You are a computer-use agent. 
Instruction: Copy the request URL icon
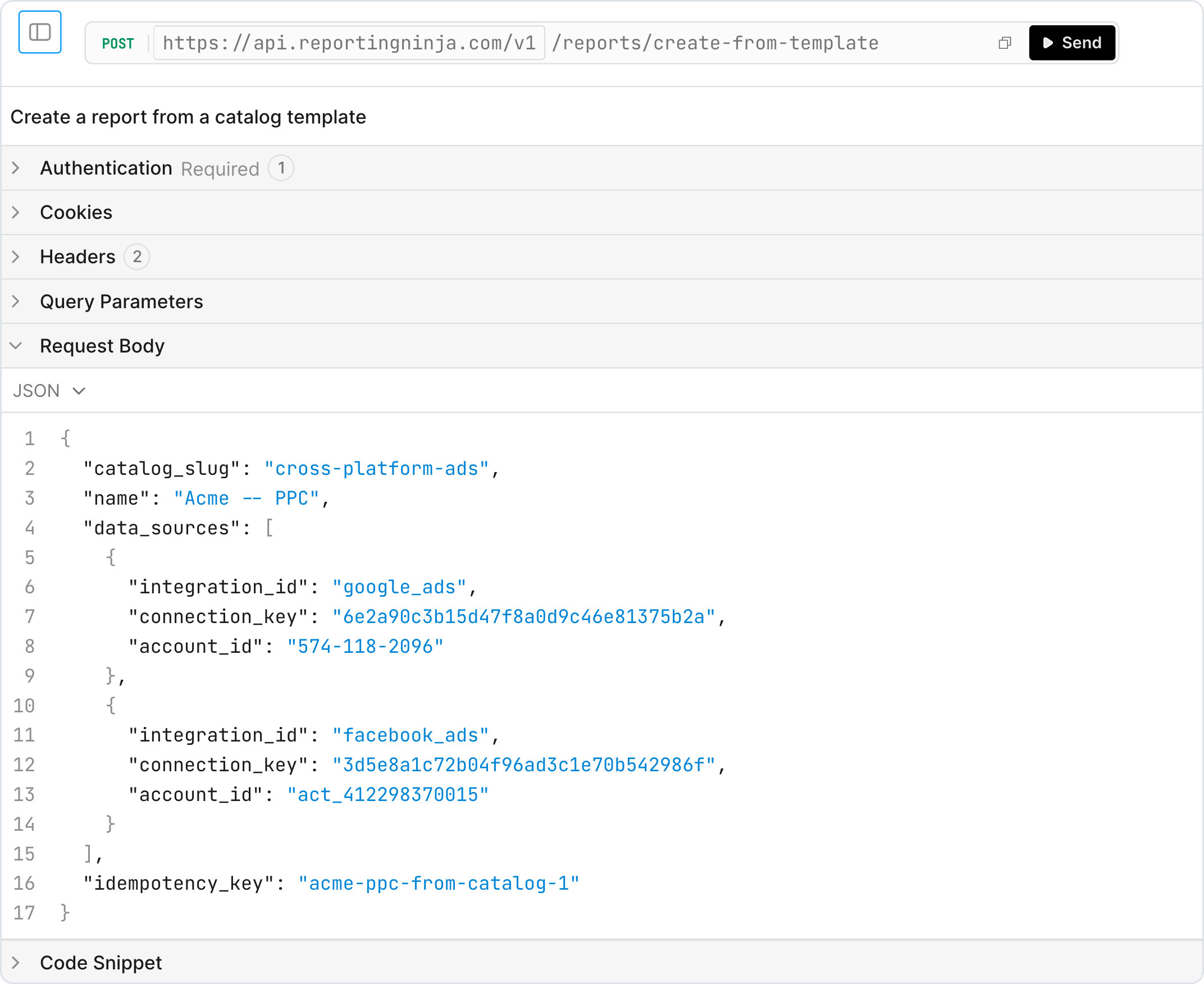[x=1005, y=43]
